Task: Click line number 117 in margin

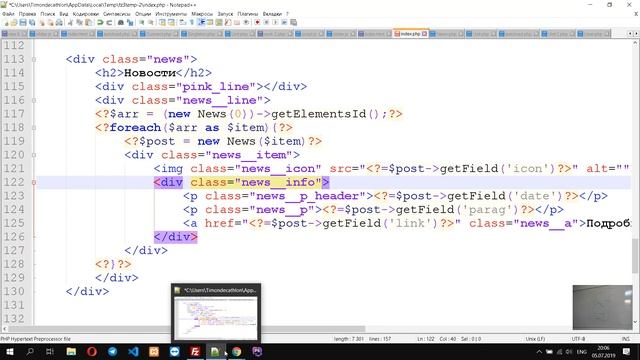Action: pos(14,114)
